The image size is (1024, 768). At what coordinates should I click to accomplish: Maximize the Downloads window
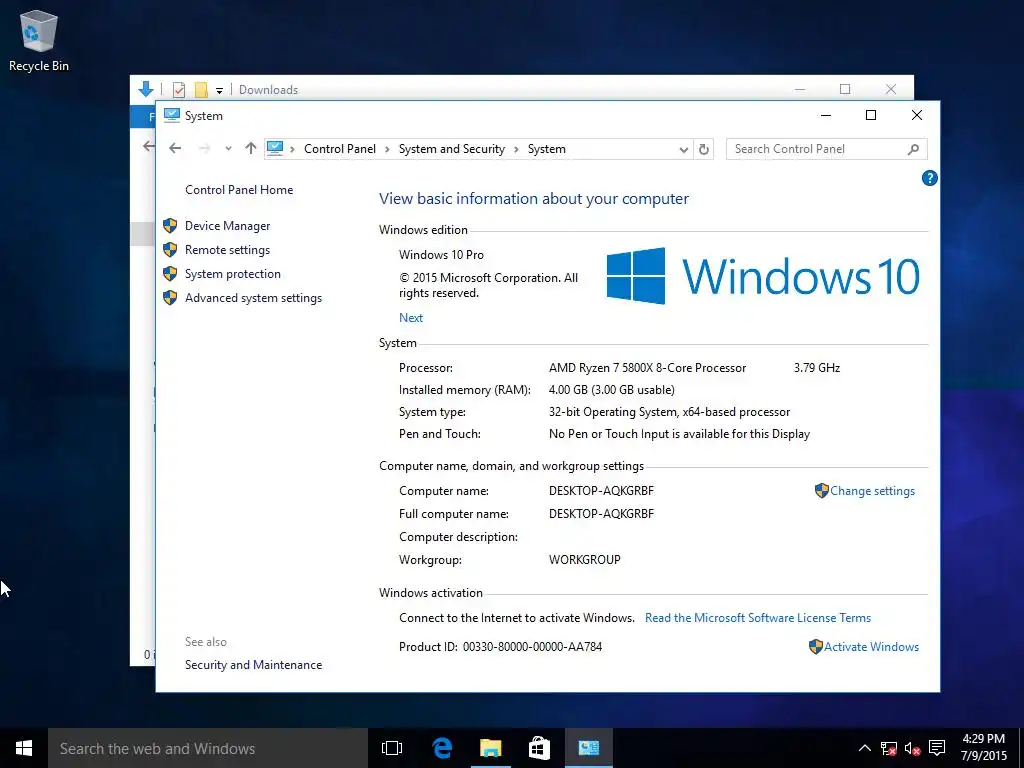coord(844,89)
